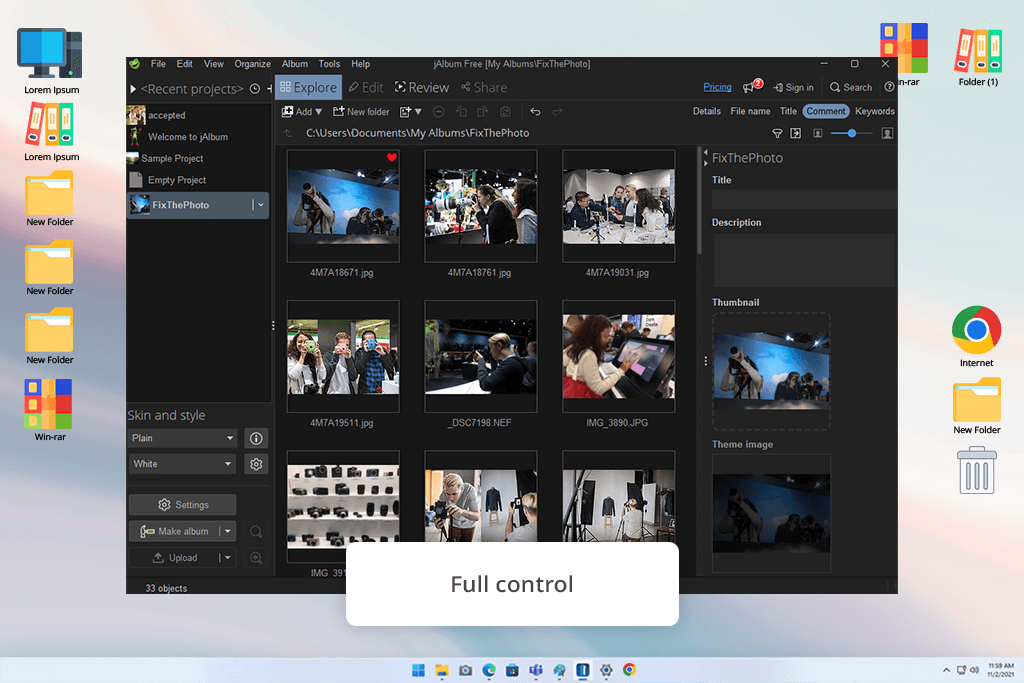Open File Explorer from taskbar

point(442,670)
